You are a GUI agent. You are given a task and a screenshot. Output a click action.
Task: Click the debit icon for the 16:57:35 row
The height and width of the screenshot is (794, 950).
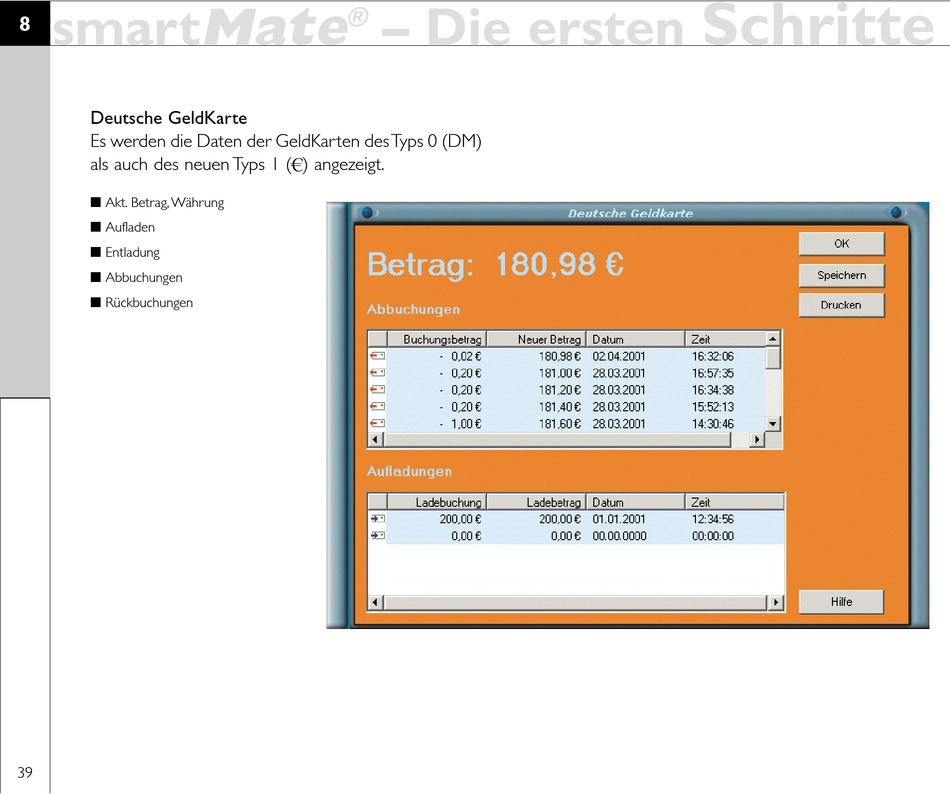tap(377, 373)
